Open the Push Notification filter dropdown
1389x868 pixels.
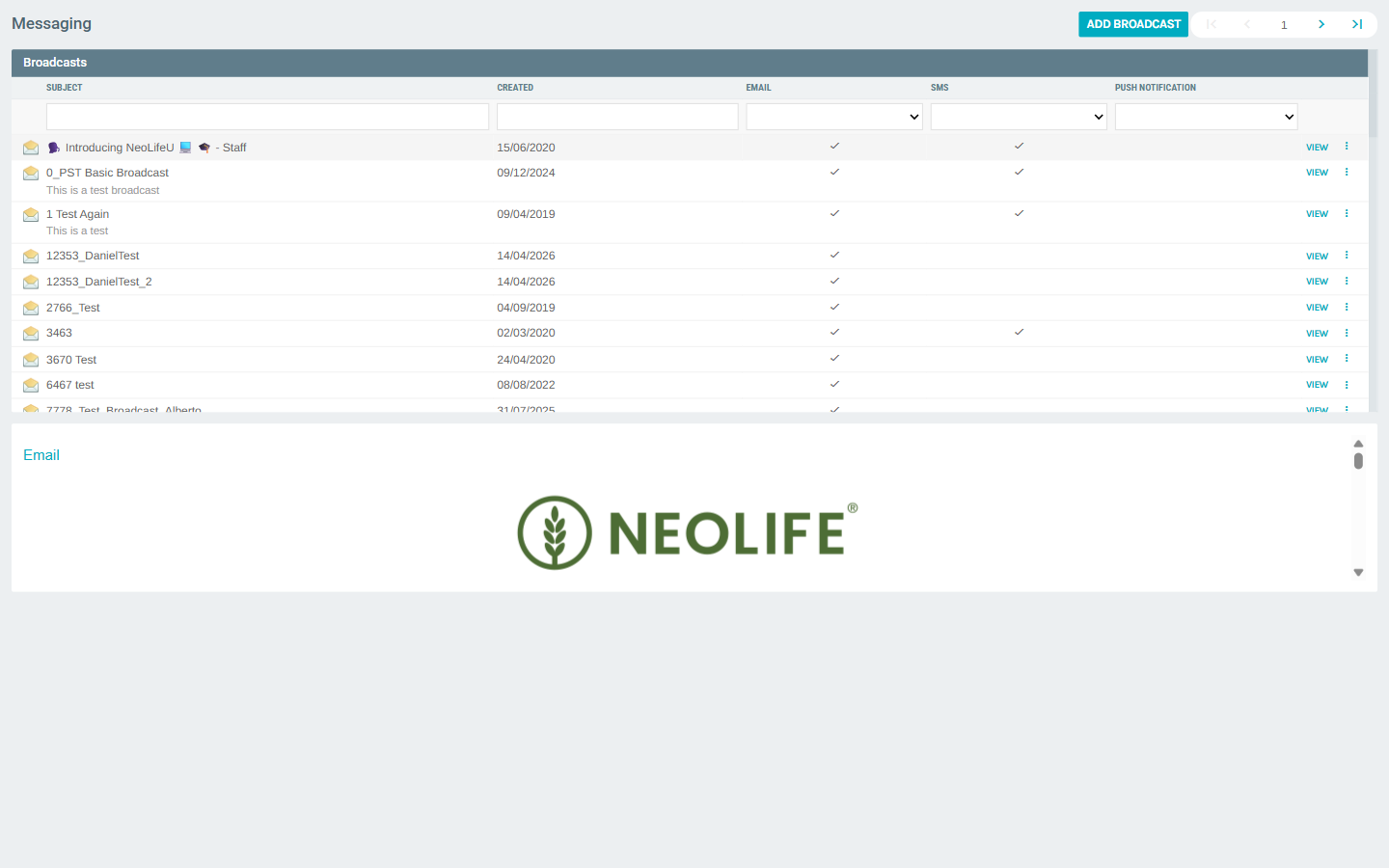(1206, 117)
